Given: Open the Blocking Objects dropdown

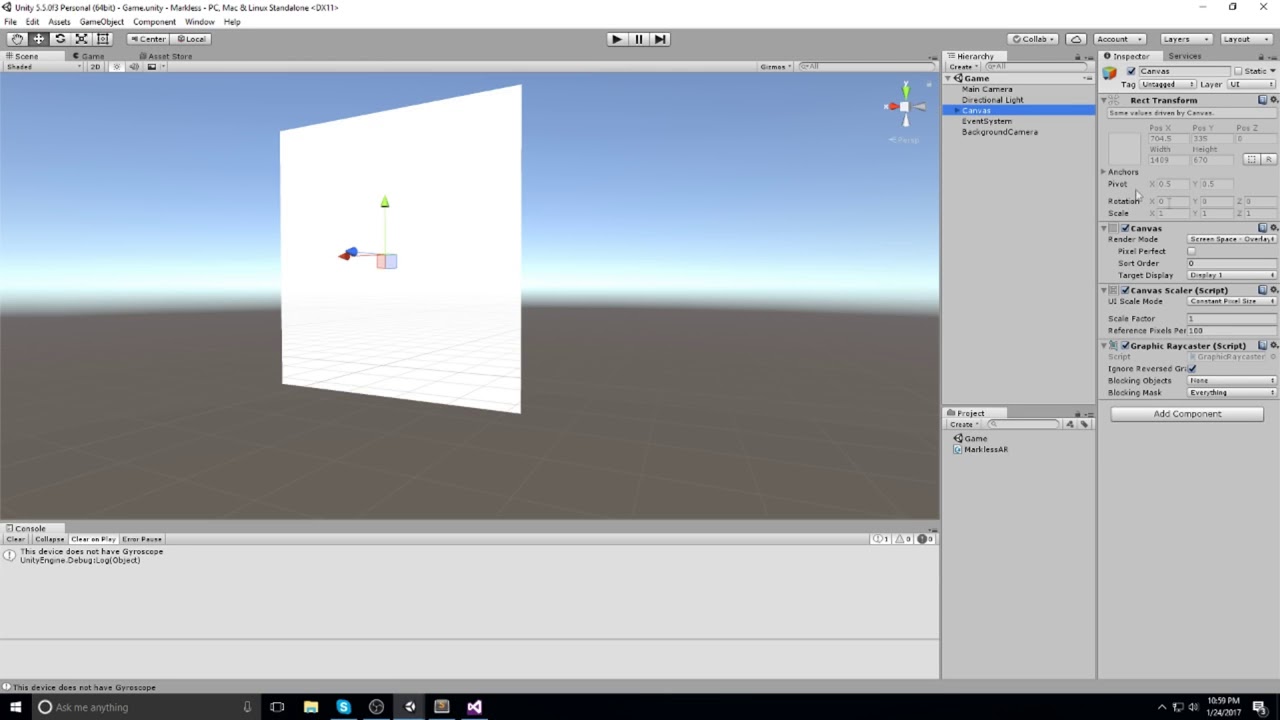Looking at the screenshot, I should [x=1232, y=380].
